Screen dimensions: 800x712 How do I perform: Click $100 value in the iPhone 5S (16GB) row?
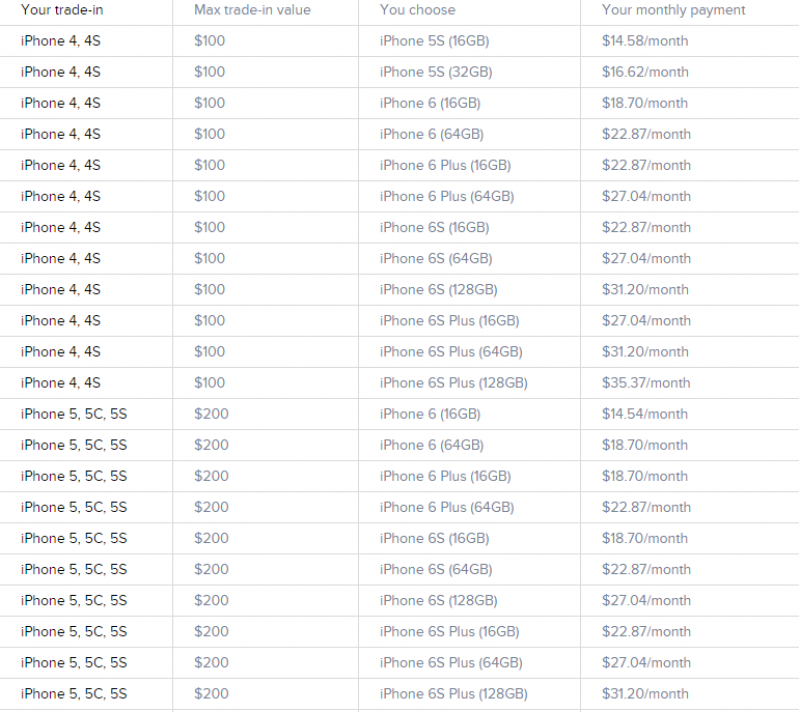point(210,41)
